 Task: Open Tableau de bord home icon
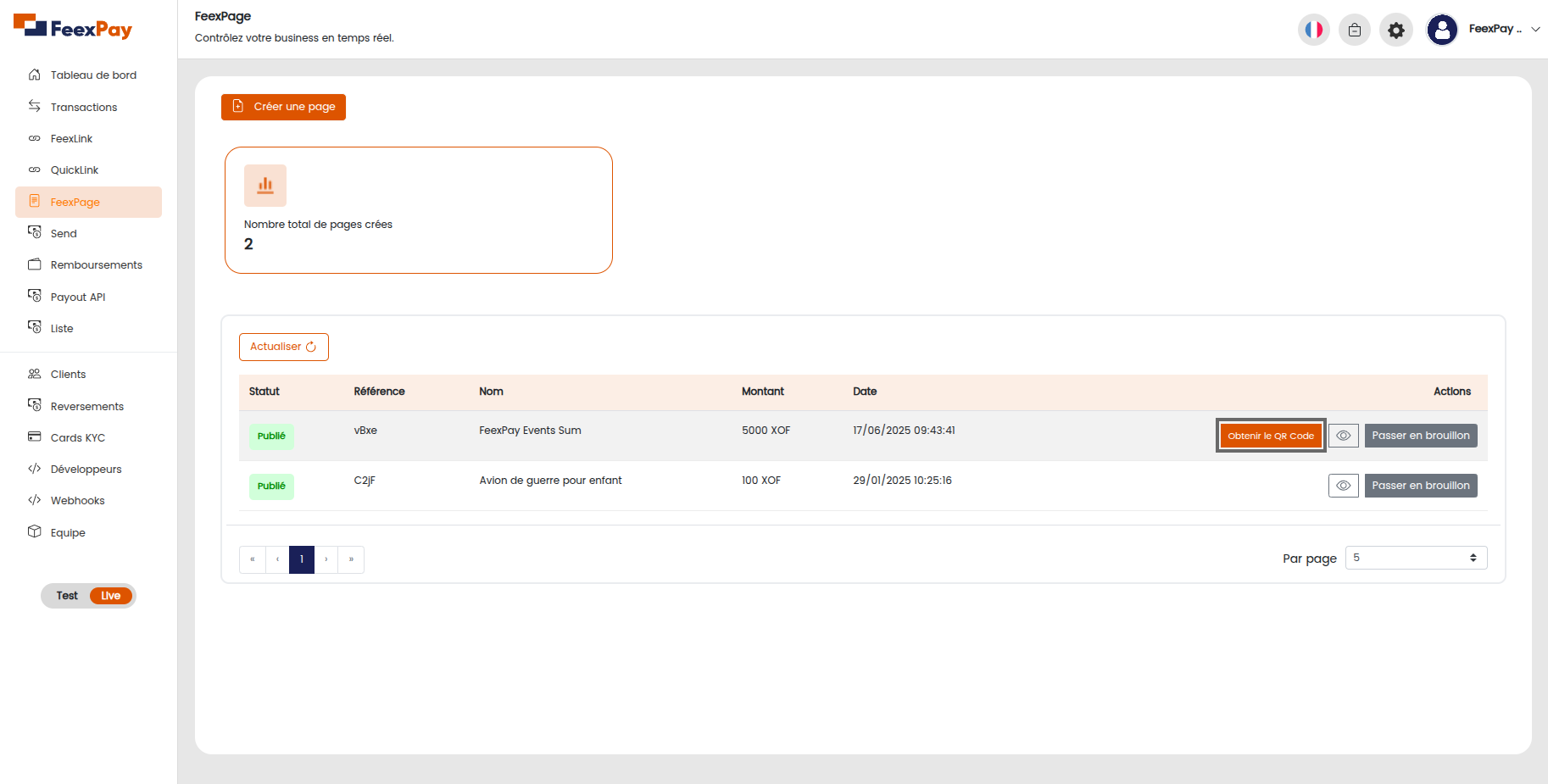point(35,75)
